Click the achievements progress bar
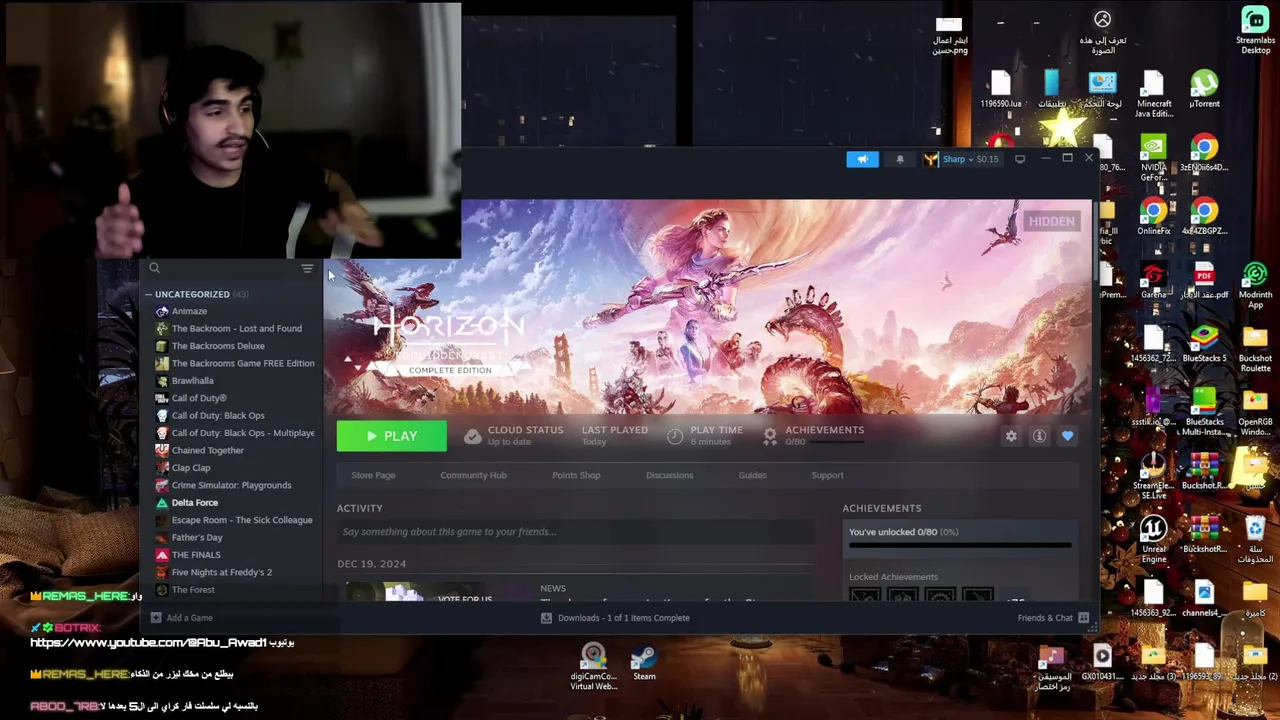The height and width of the screenshot is (720, 1280). [x=960, y=546]
